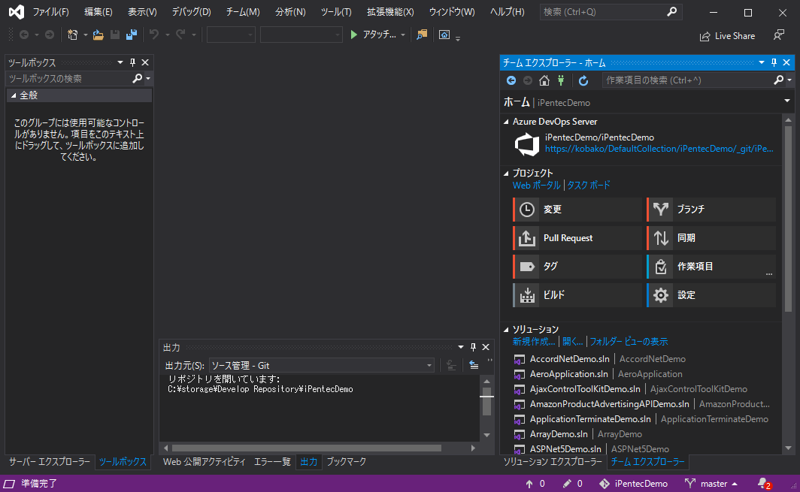800x492 pixels.
Task: Click フォルダー ビューの表示 link
Action: click(629, 341)
